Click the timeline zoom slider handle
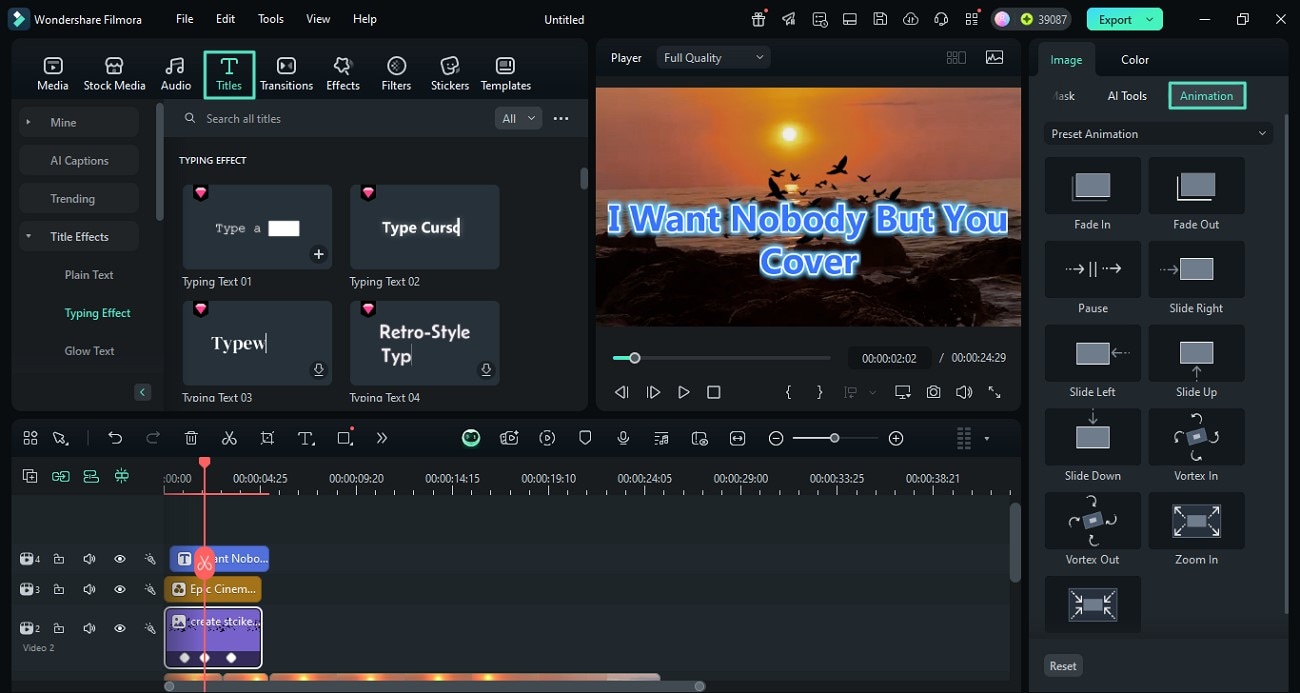Image resolution: width=1300 pixels, height=693 pixels. [834, 438]
